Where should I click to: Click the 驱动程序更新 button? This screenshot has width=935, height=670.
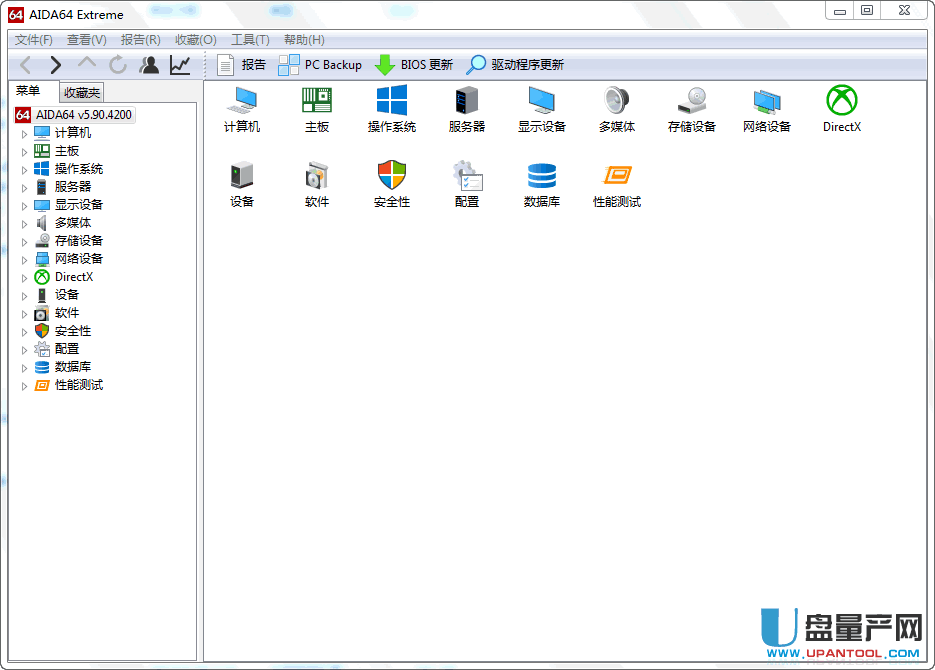point(515,65)
